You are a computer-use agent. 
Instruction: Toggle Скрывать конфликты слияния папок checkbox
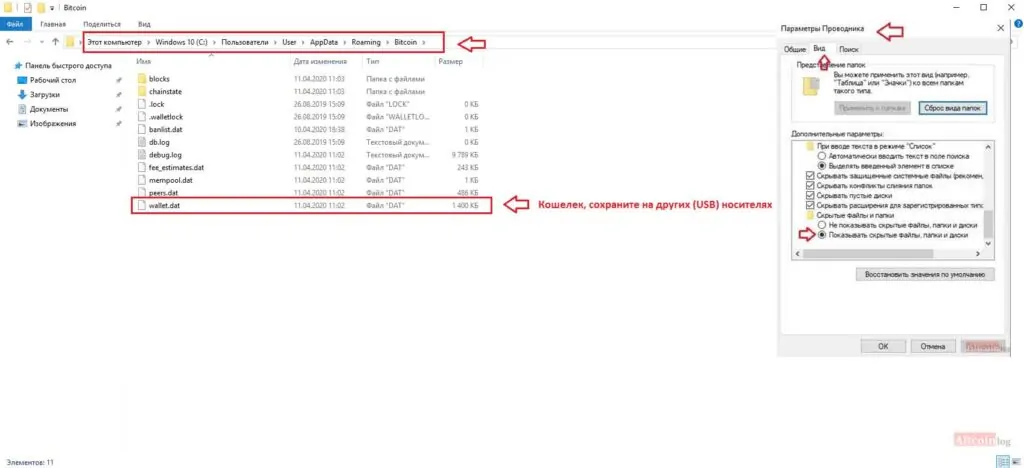click(810, 185)
